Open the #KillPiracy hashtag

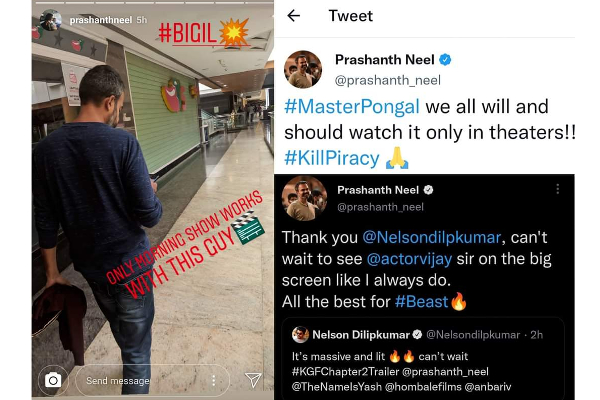[332, 158]
